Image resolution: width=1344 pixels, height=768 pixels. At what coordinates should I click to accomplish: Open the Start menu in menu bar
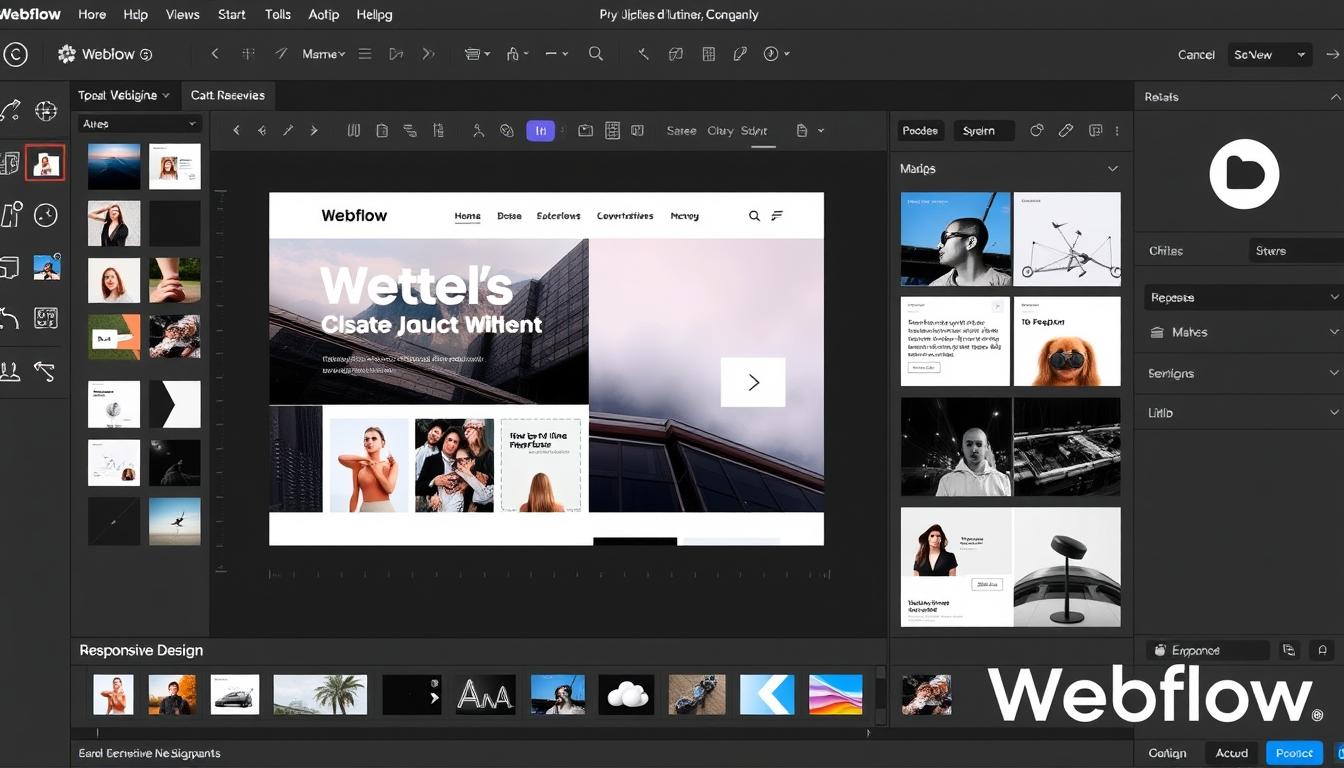(231, 14)
